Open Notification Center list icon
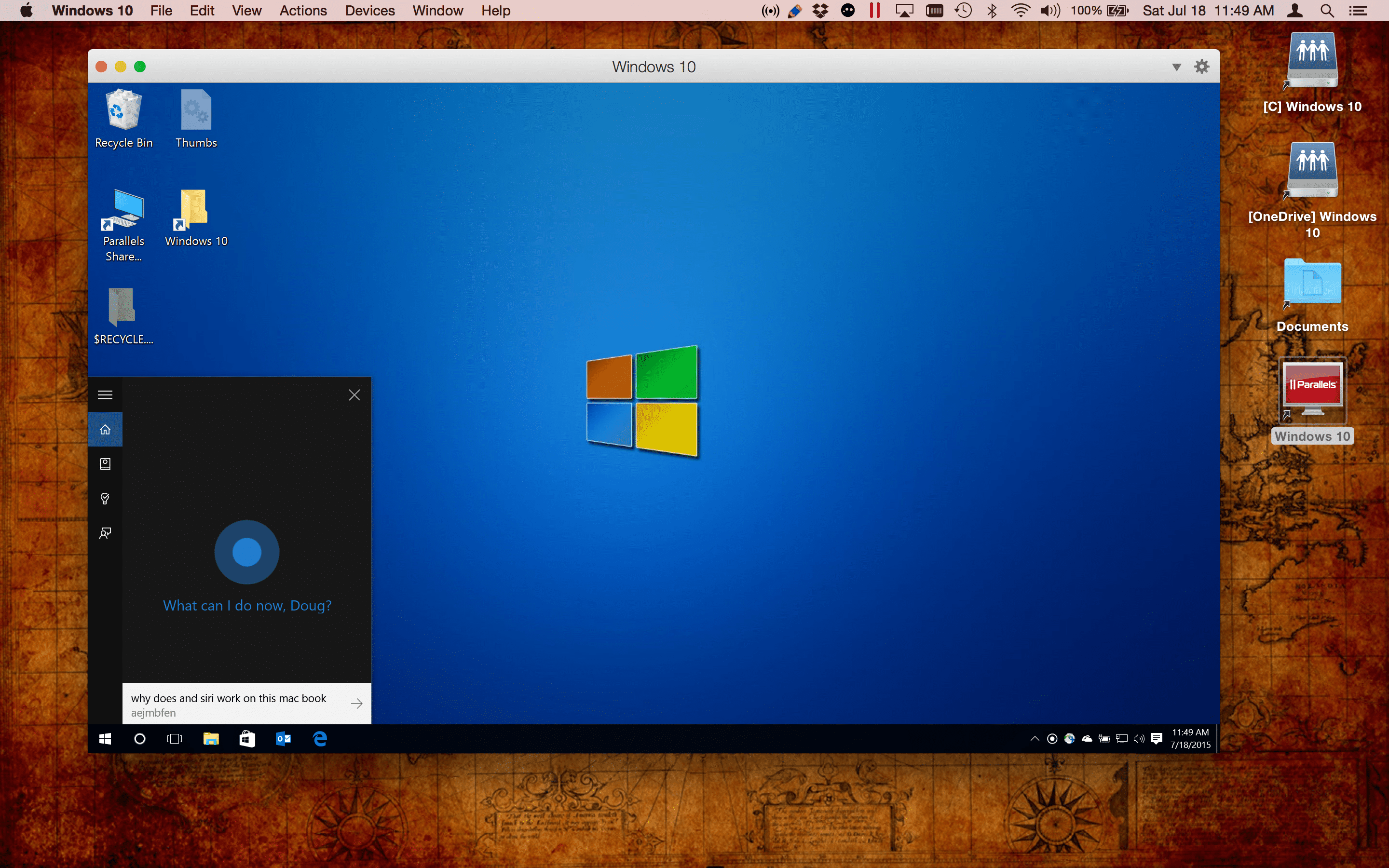Viewport: 1389px width, 868px height. [x=1358, y=10]
